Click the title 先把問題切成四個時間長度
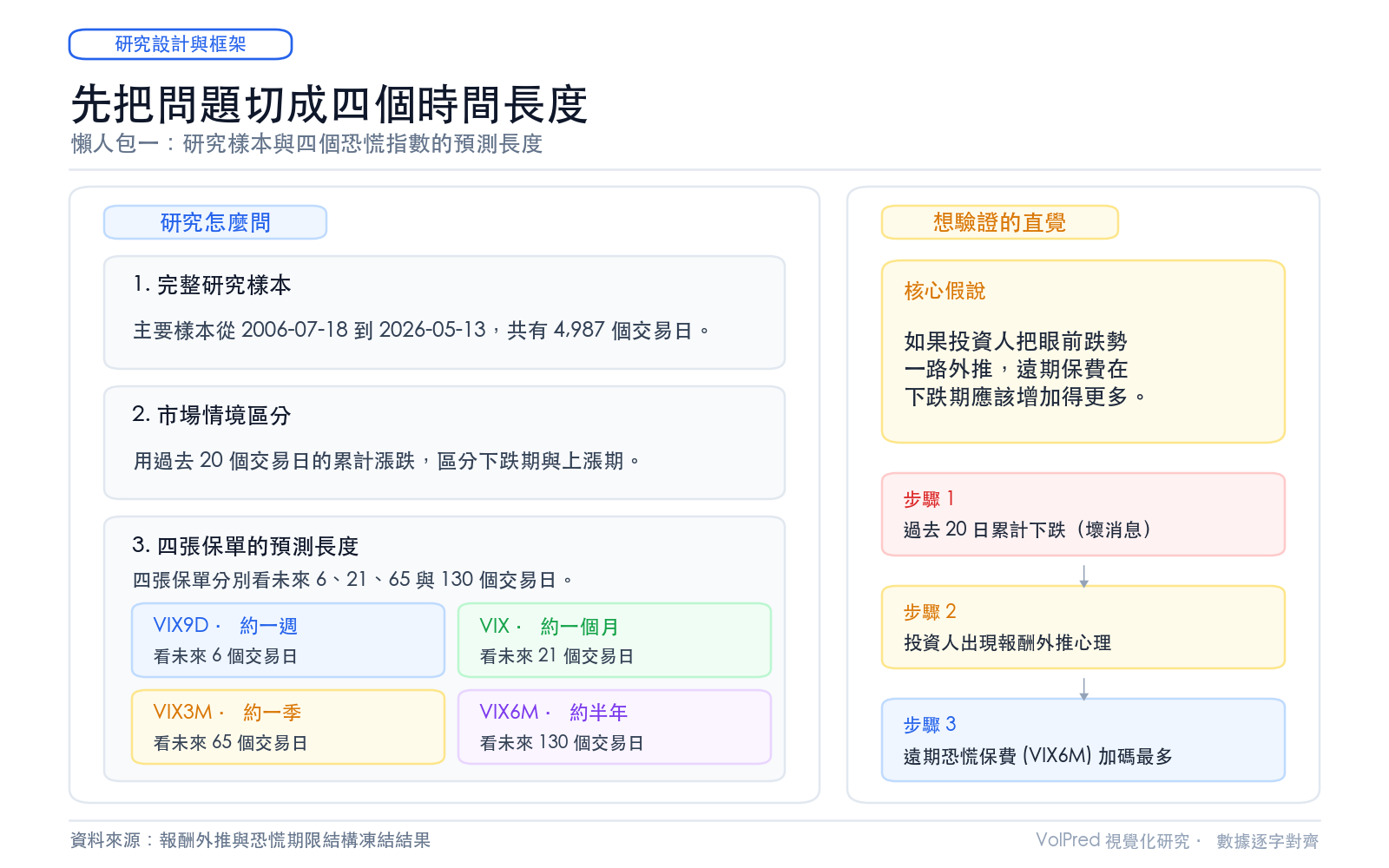The width and height of the screenshot is (1389, 868). [329, 105]
